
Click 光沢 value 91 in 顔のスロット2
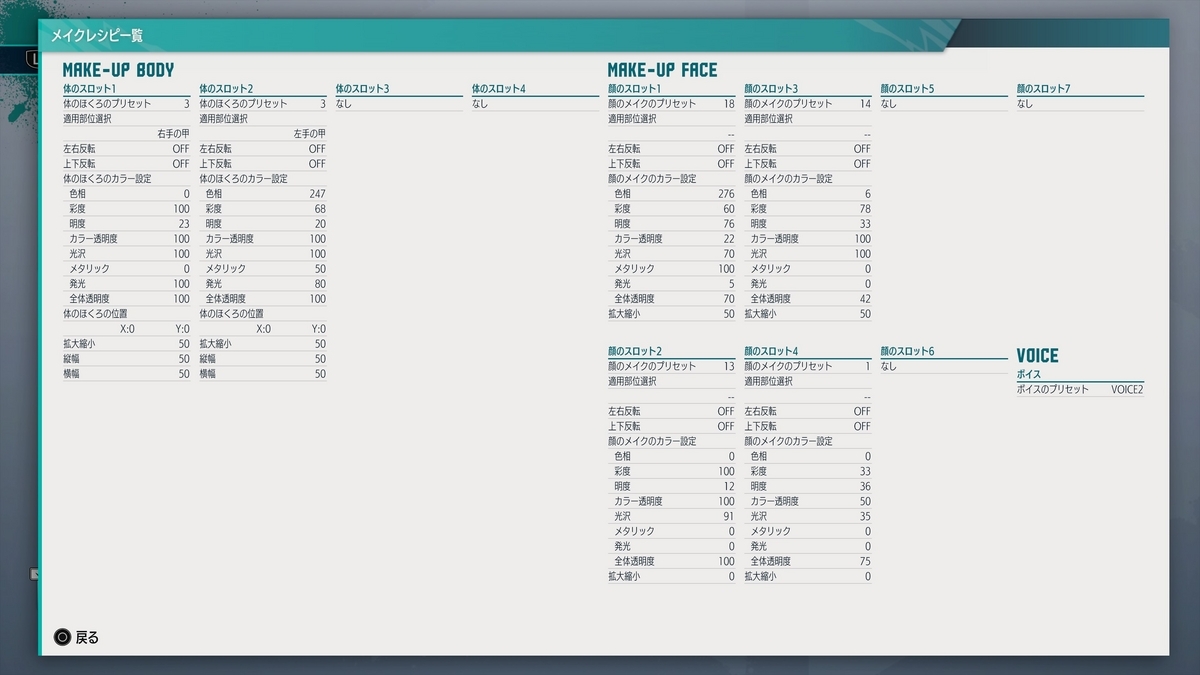(x=729, y=517)
